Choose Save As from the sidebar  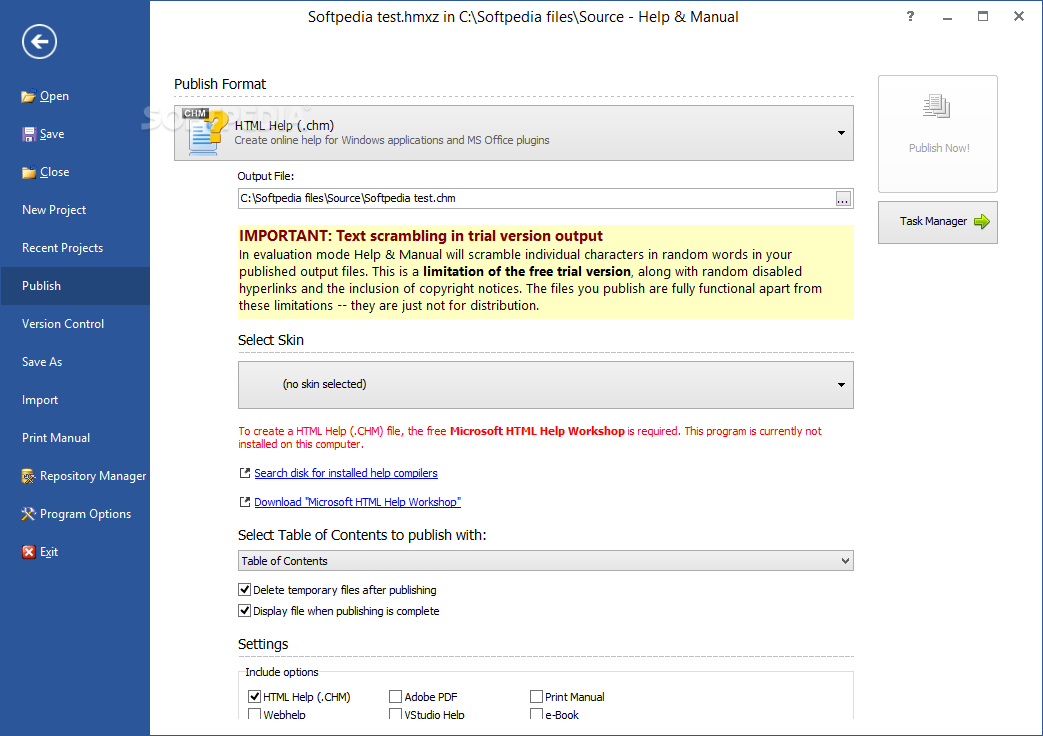tap(75, 362)
